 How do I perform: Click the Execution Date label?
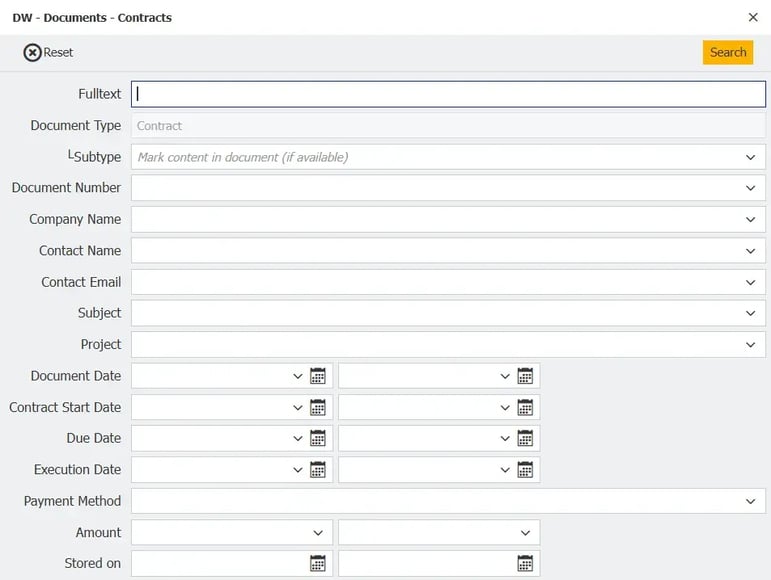[78, 470]
